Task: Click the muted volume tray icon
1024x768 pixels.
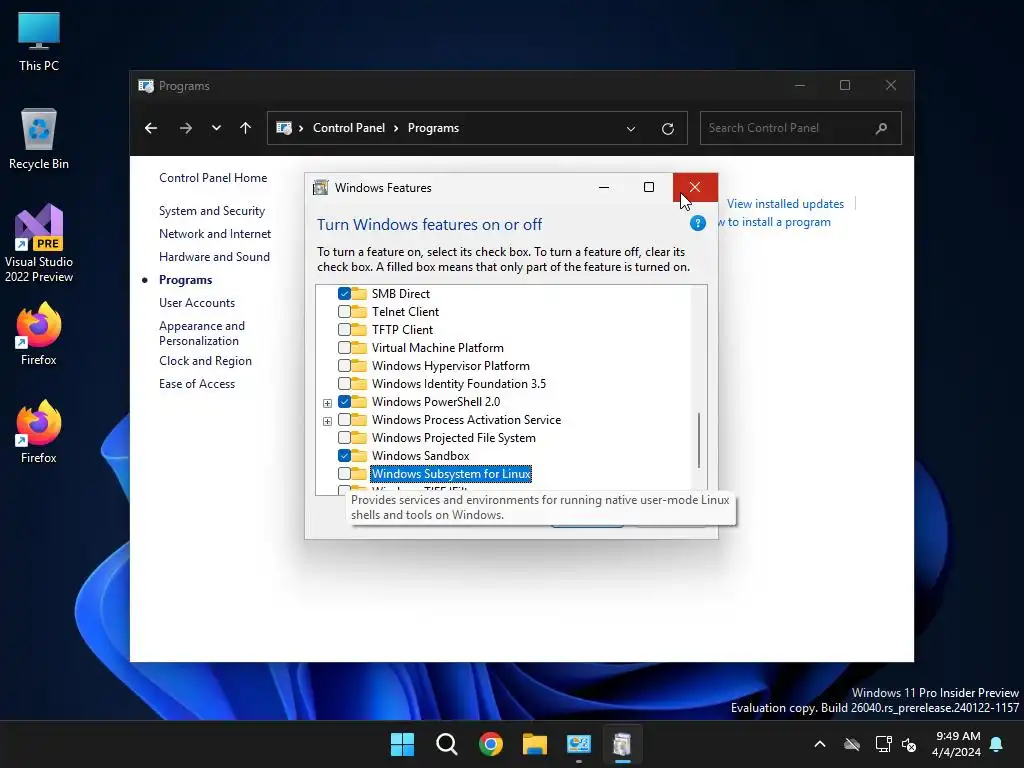Action: click(x=908, y=744)
